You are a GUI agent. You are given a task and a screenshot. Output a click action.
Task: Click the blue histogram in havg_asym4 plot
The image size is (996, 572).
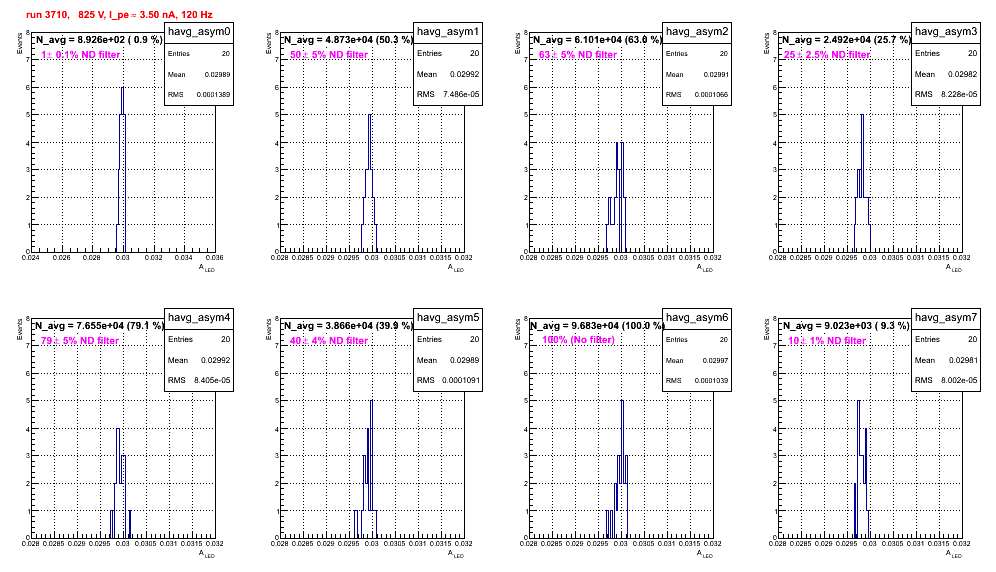coord(119,483)
